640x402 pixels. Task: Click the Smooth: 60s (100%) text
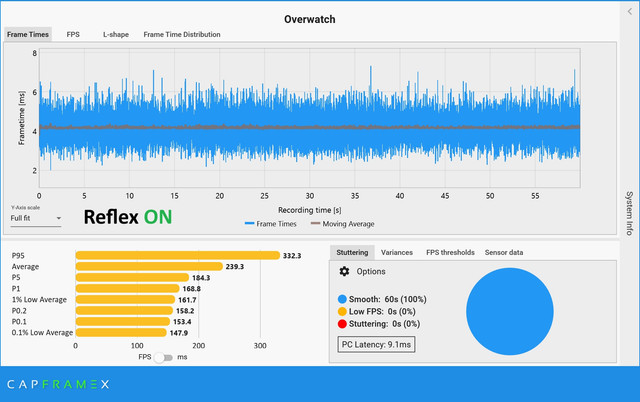pos(387,299)
